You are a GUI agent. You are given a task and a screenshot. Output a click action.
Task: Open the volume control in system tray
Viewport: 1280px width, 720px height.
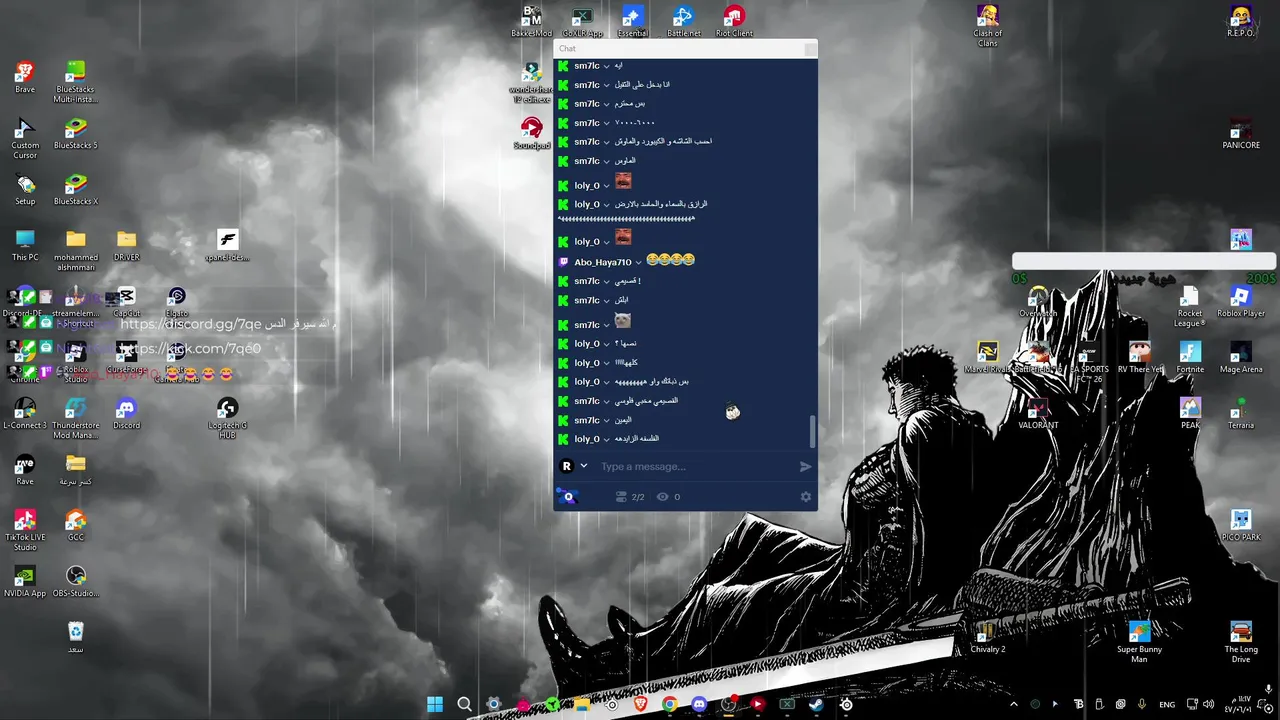coord(1210,704)
